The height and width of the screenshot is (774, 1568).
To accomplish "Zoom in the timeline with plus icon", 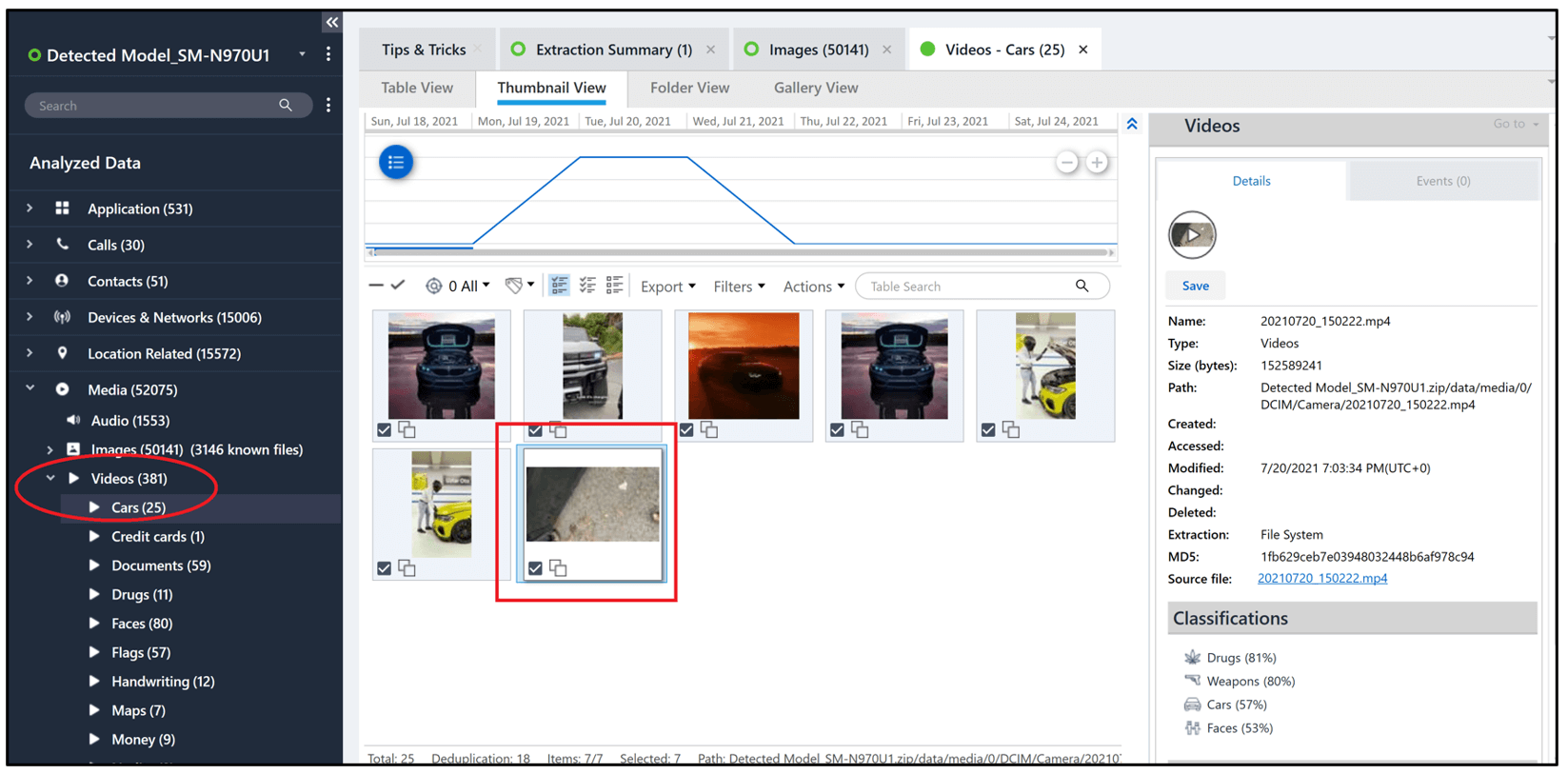I will pos(1097,163).
